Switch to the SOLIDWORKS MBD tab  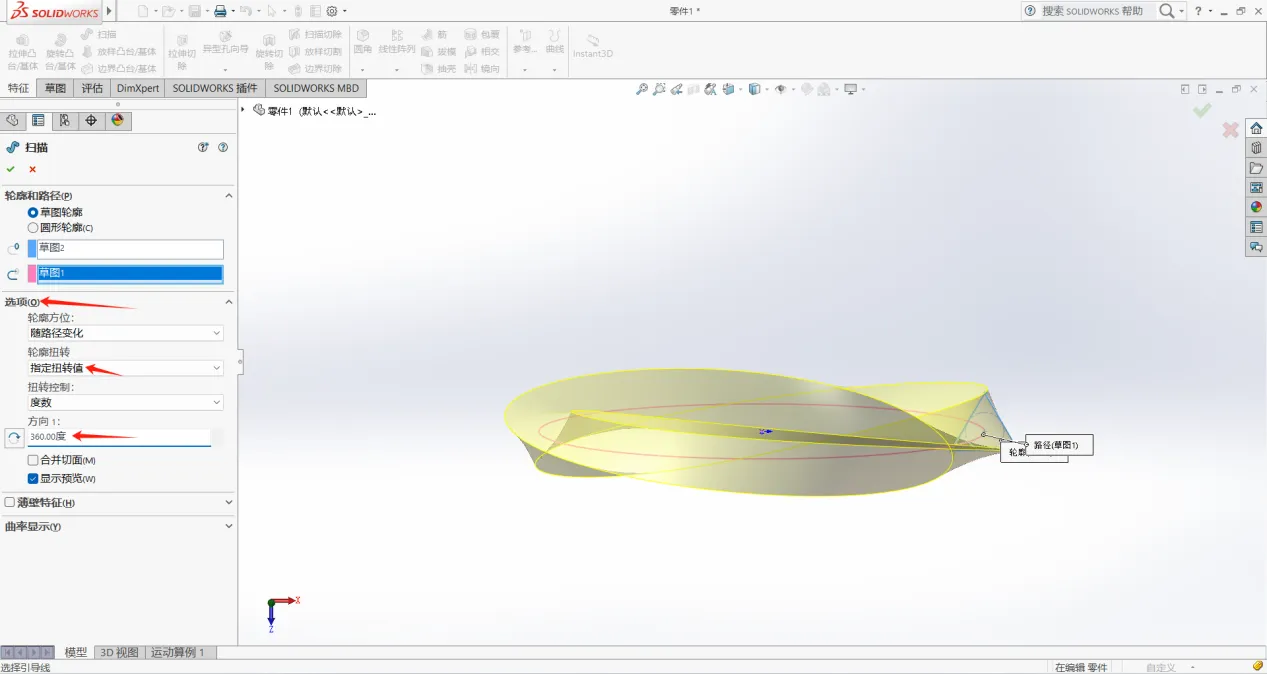pyautogui.click(x=316, y=88)
